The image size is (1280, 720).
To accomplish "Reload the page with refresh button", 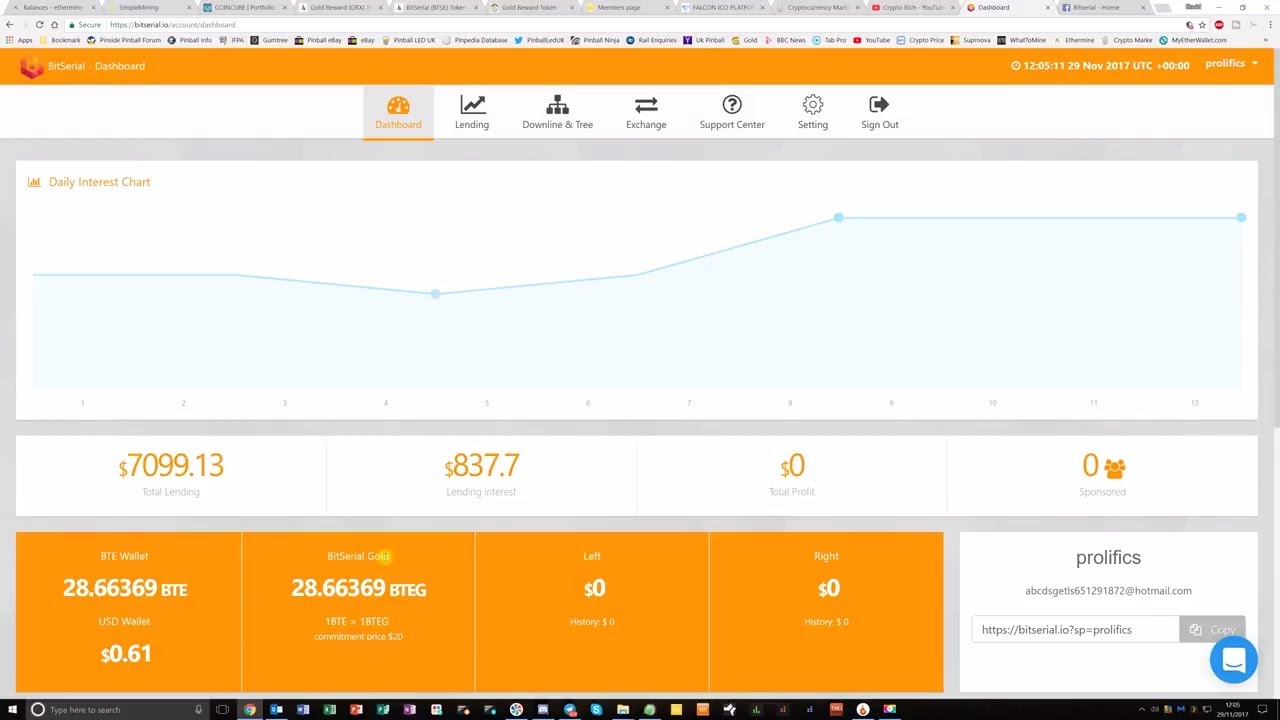I will pyautogui.click(x=39, y=24).
